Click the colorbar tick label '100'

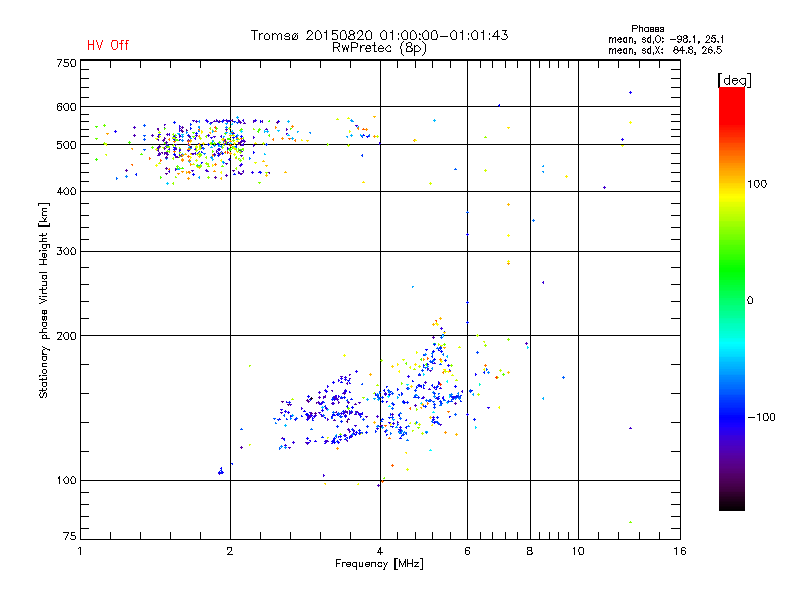757,184
